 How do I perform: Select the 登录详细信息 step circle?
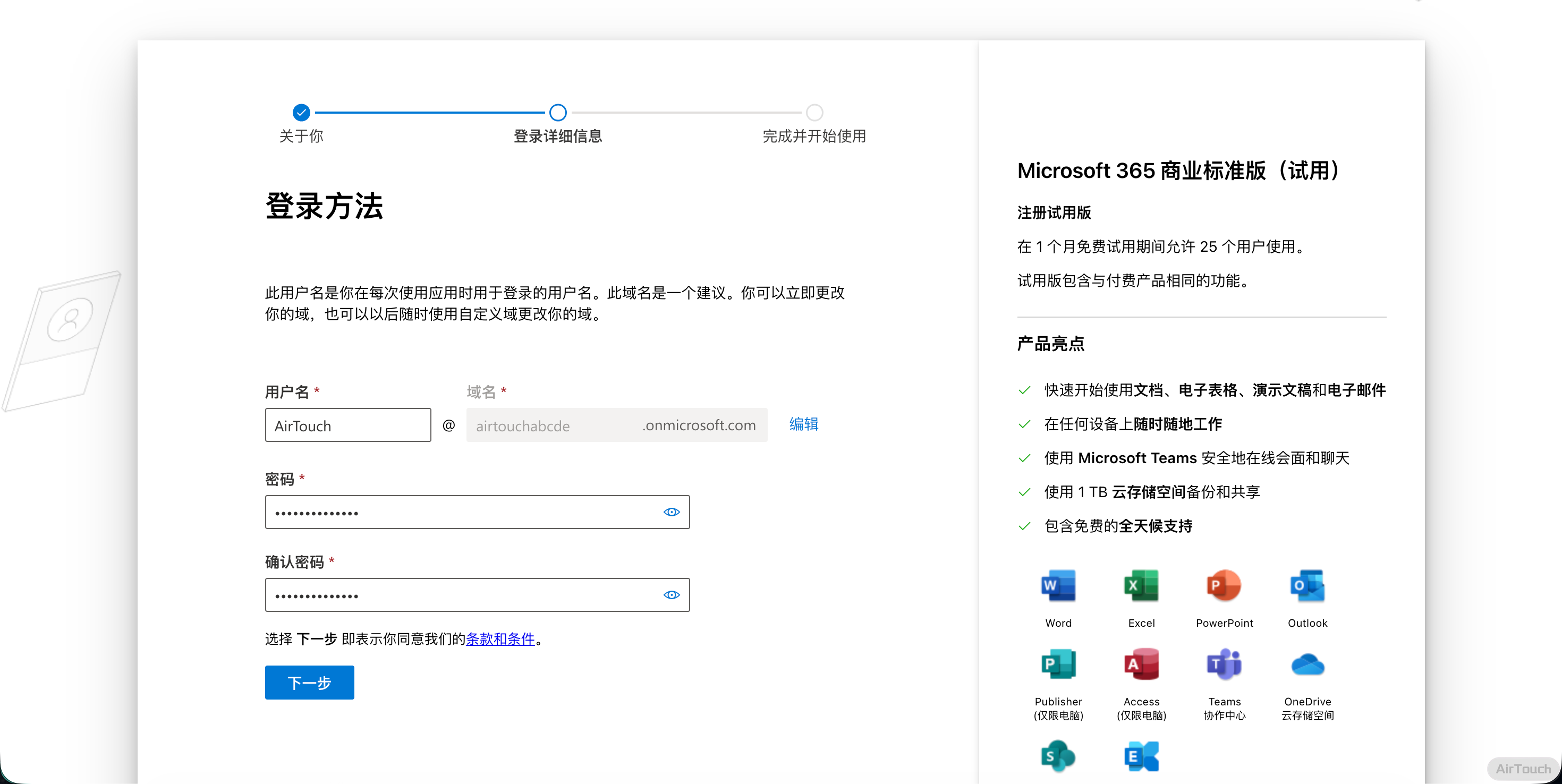pos(558,113)
